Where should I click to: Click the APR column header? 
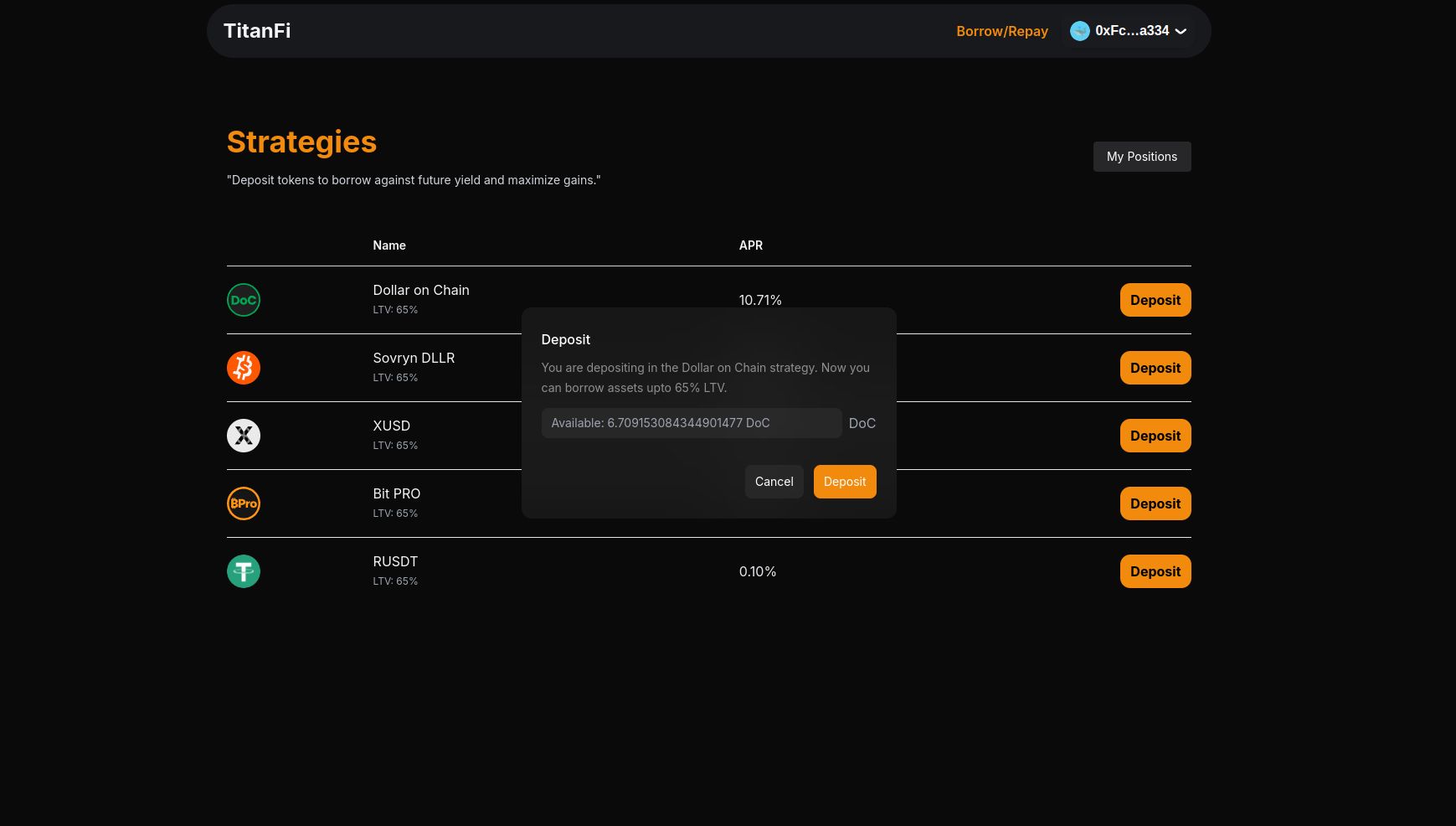click(751, 245)
